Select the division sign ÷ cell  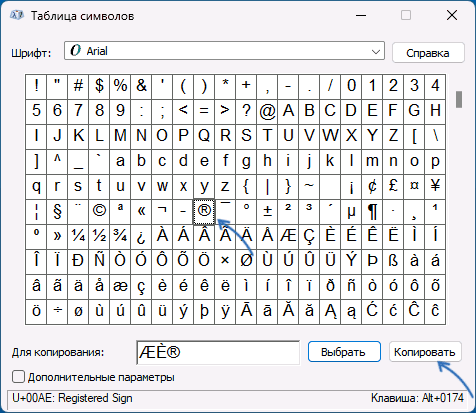pos(57,312)
